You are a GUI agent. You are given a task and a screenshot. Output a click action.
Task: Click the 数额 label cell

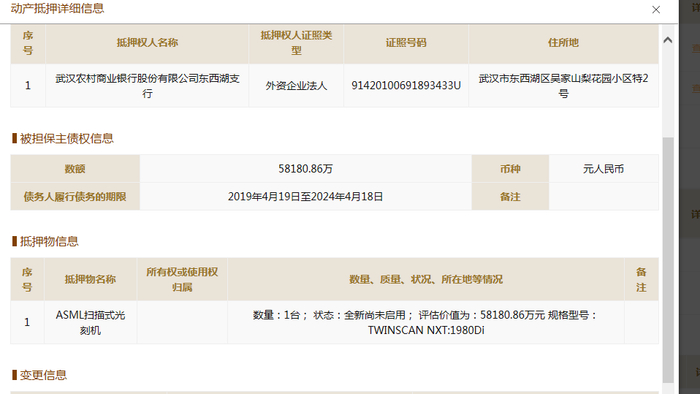[75, 169]
